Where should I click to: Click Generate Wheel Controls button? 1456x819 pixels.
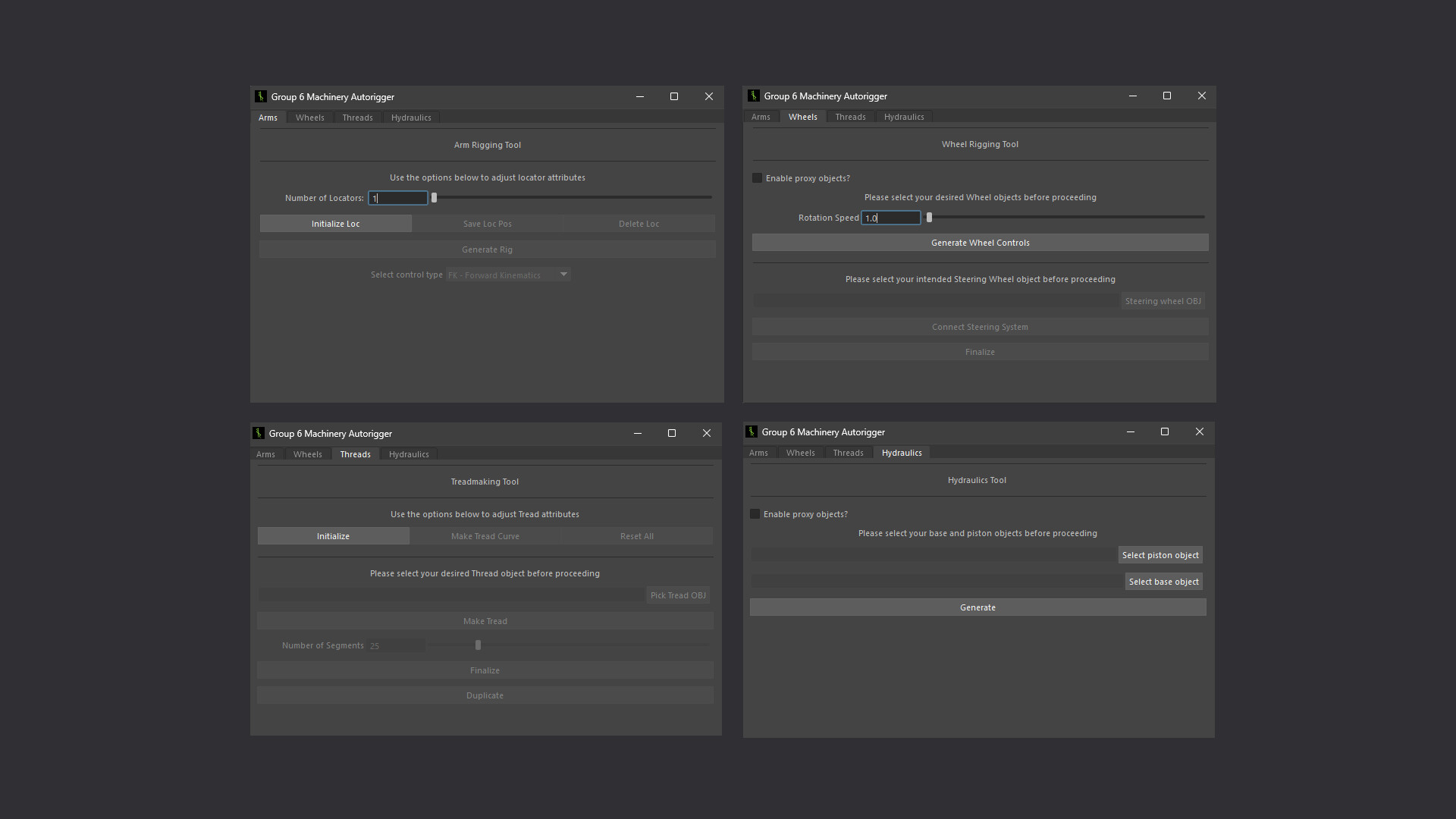[x=980, y=243]
